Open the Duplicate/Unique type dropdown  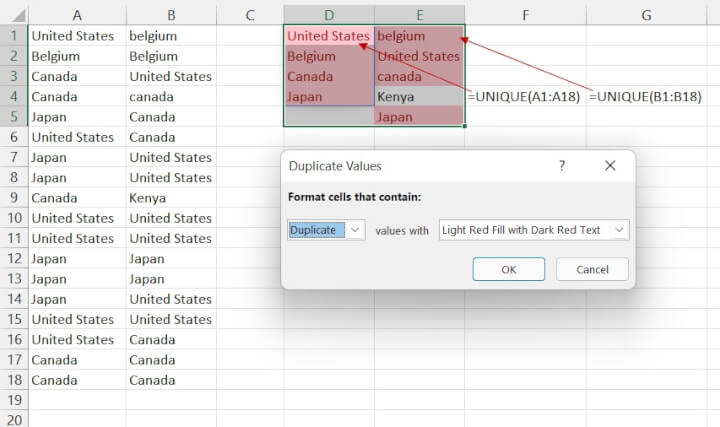(354, 230)
